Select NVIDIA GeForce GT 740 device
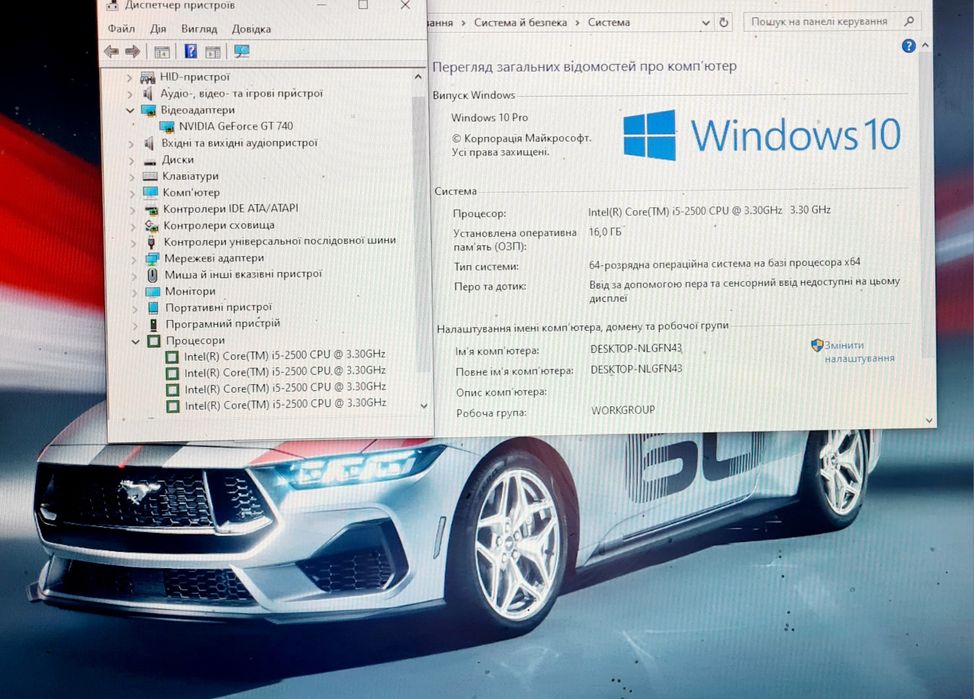The width and height of the screenshot is (974, 699). pos(236,126)
